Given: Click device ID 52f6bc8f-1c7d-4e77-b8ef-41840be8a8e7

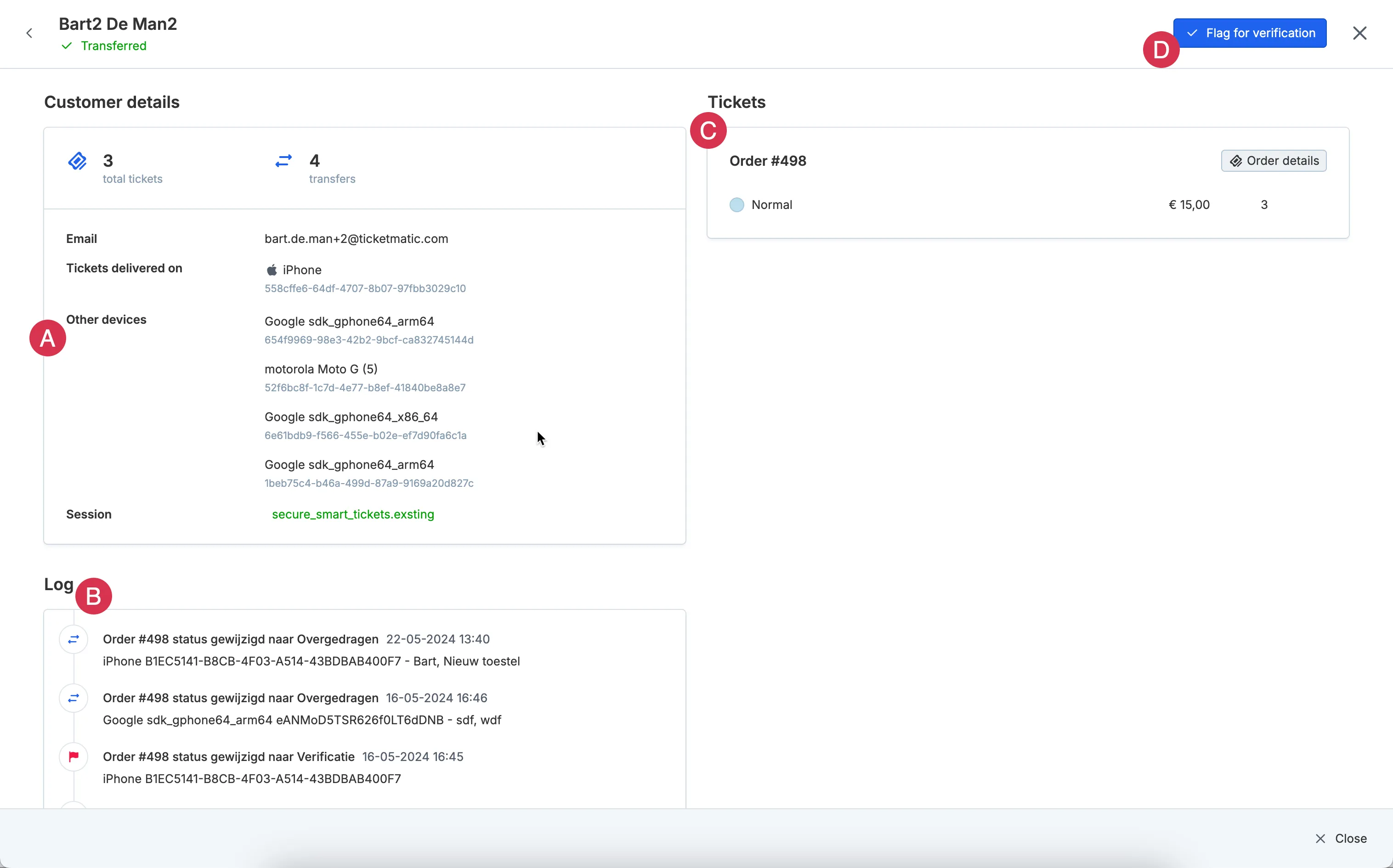Looking at the screenshot, I should click(365, 388).
